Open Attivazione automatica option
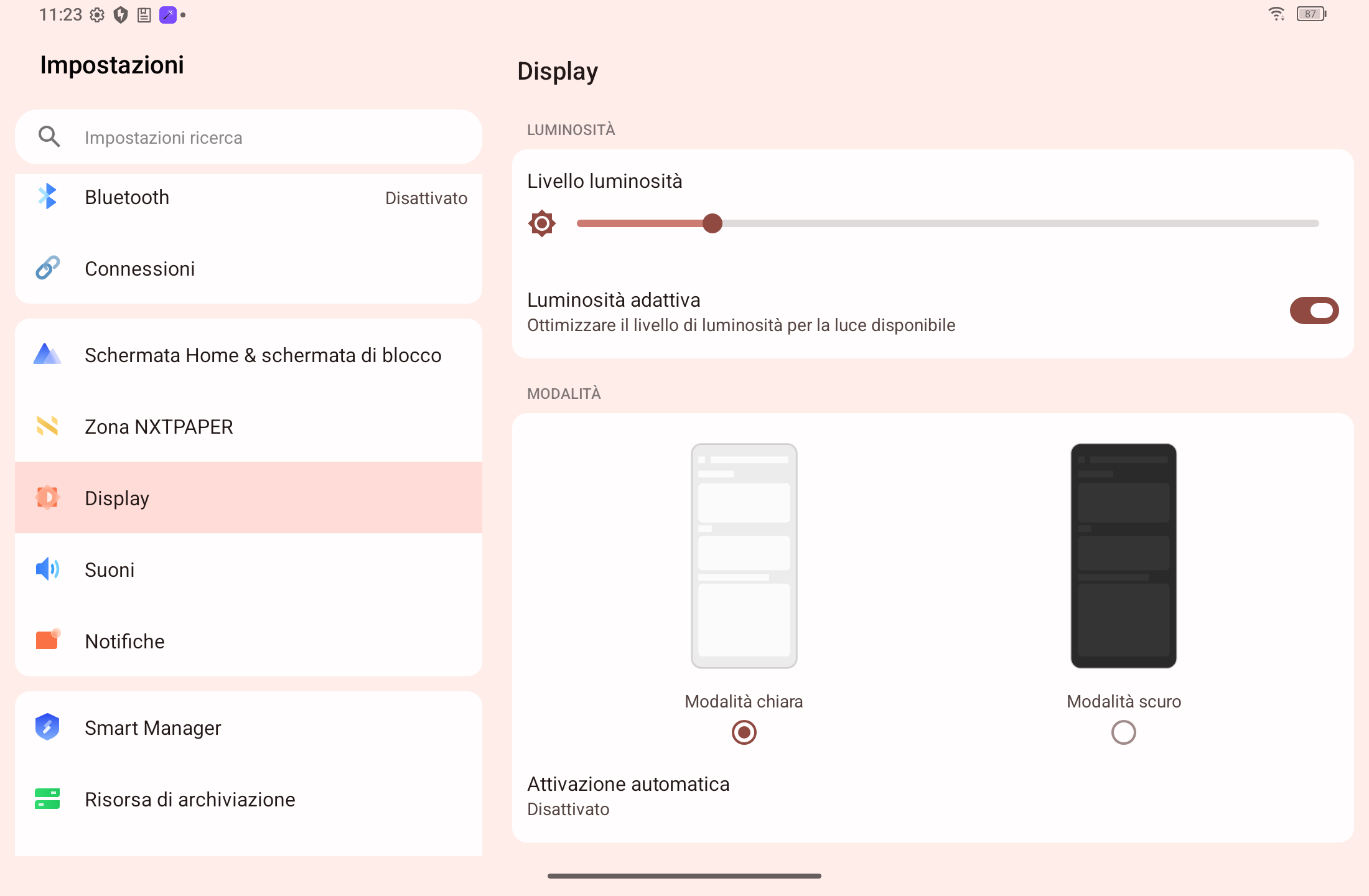The width and height of the screenshot is (1369, 896). pos(933,796)
